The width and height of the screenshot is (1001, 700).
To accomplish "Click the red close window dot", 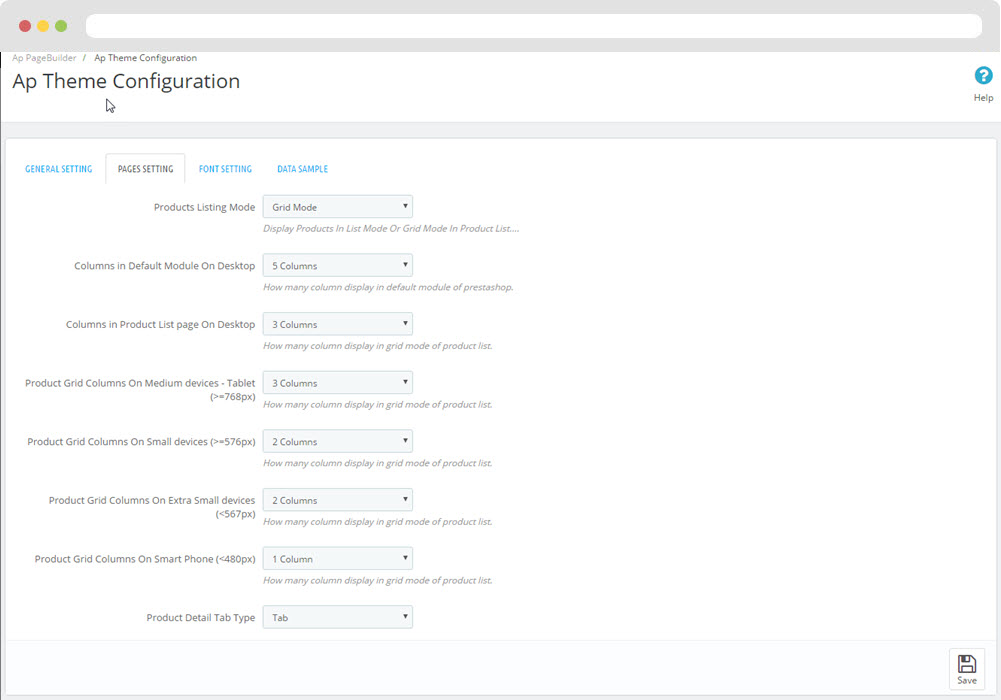I will click(x=25, y=26).
